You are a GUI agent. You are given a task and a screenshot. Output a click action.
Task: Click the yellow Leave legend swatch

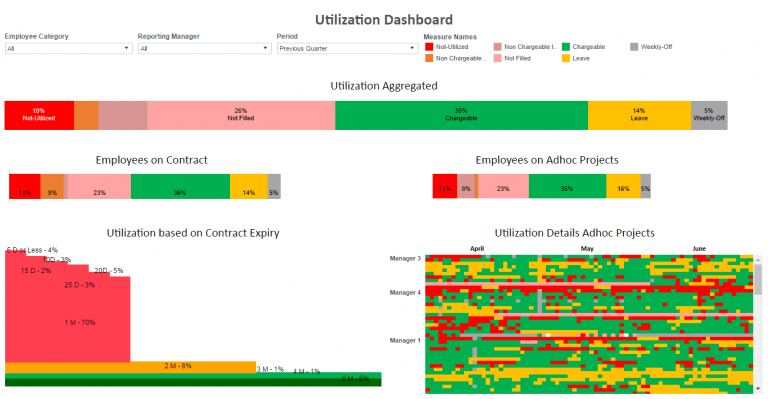[566, 58]
